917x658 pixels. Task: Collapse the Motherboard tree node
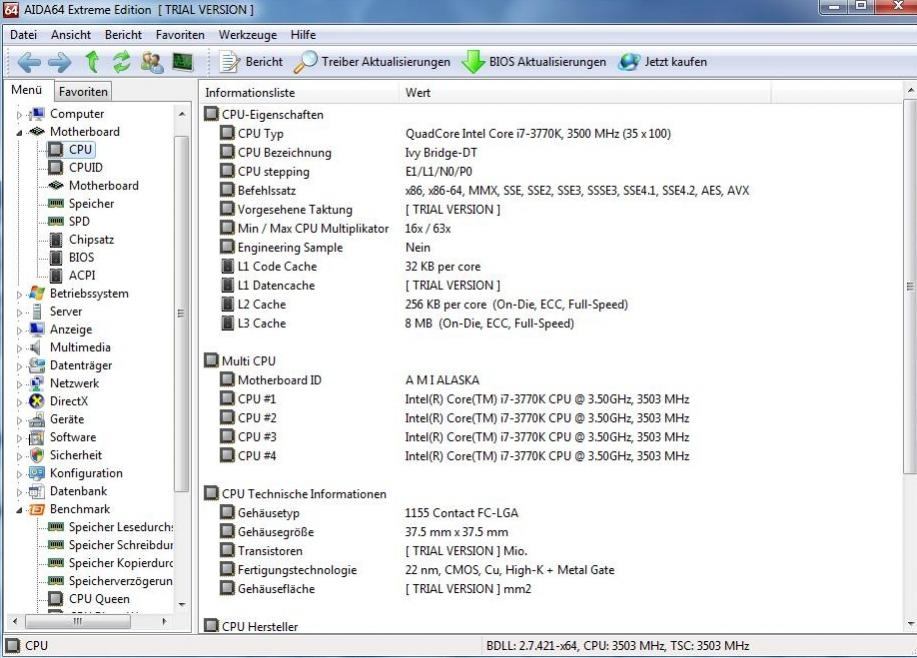click(19, 133)
